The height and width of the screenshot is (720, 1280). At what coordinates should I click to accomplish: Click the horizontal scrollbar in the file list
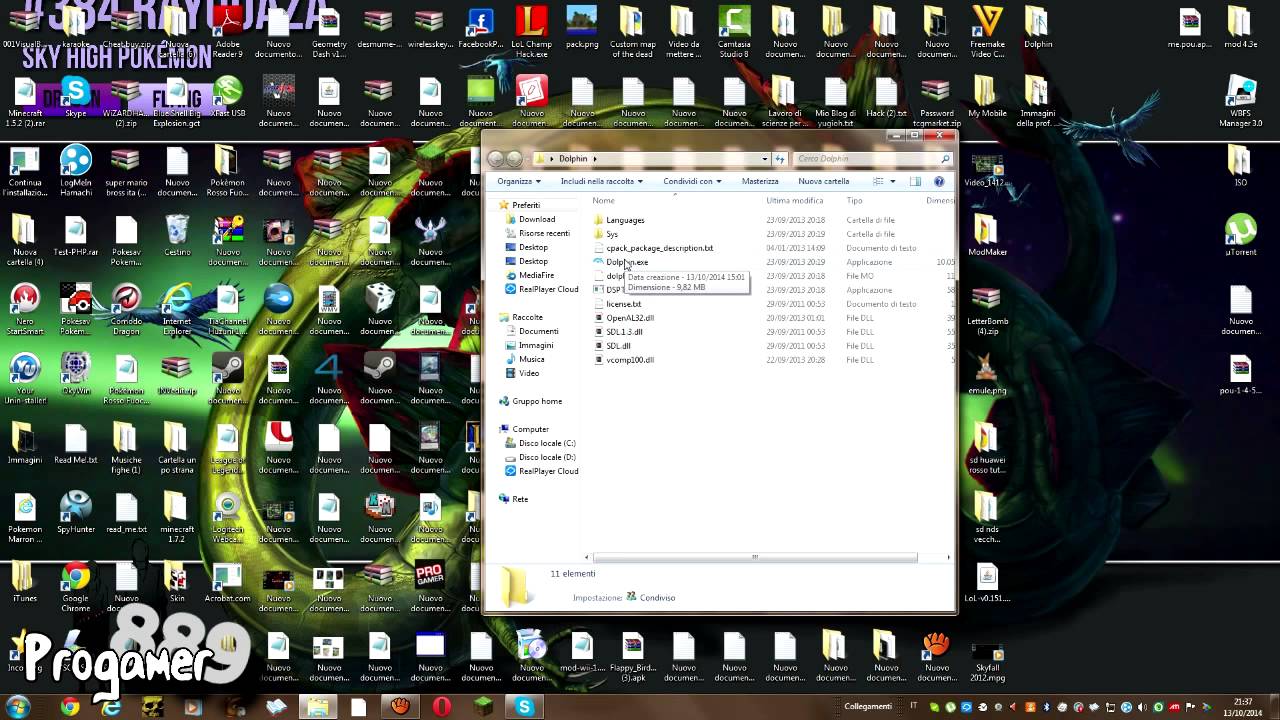(x=755, y=557)
